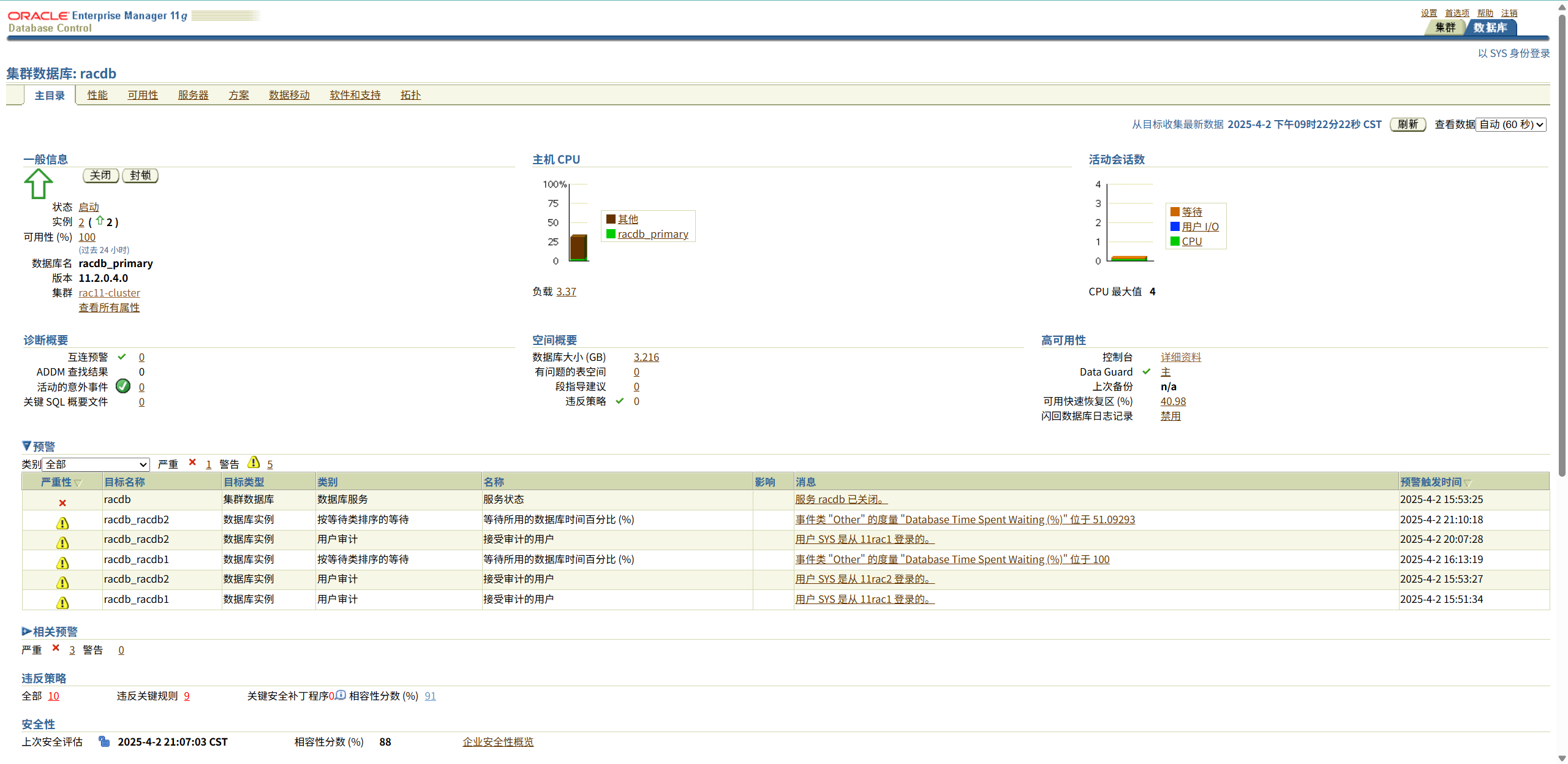Click the brown 其他 legend swatch in CPU chart
The height and width of the screenshot is (764, 1568).
[x=611, y=219]
